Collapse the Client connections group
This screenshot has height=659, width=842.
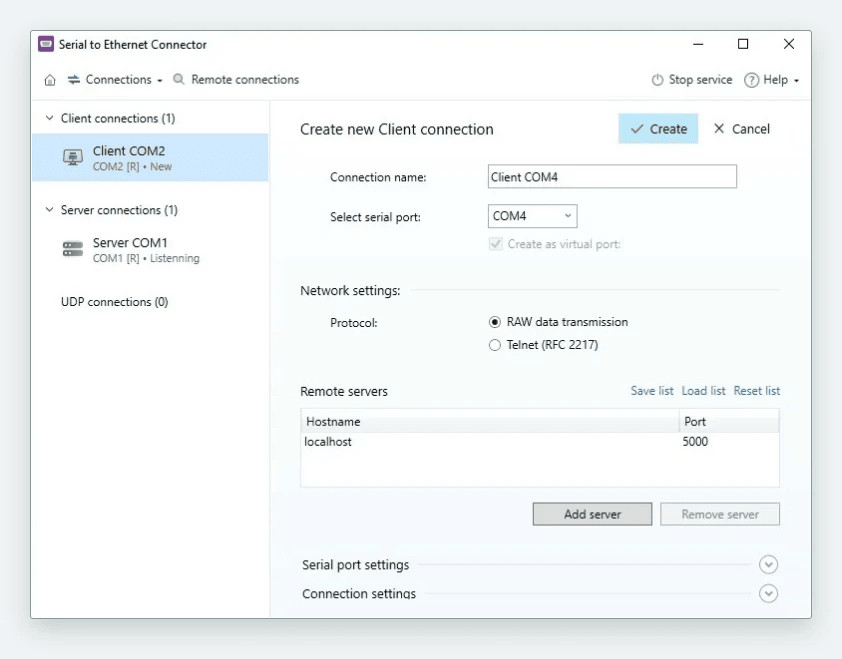click(49, 118)
